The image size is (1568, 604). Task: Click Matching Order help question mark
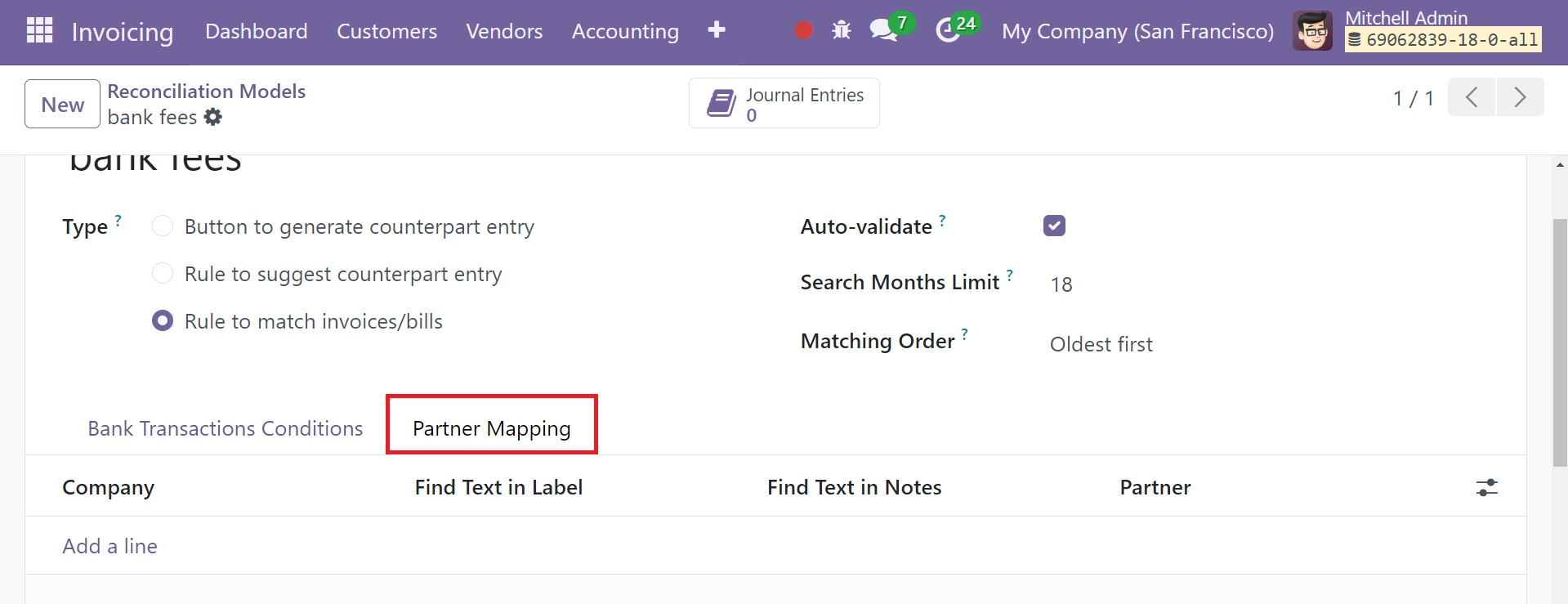pyautogui.click(x=965, y=334)
